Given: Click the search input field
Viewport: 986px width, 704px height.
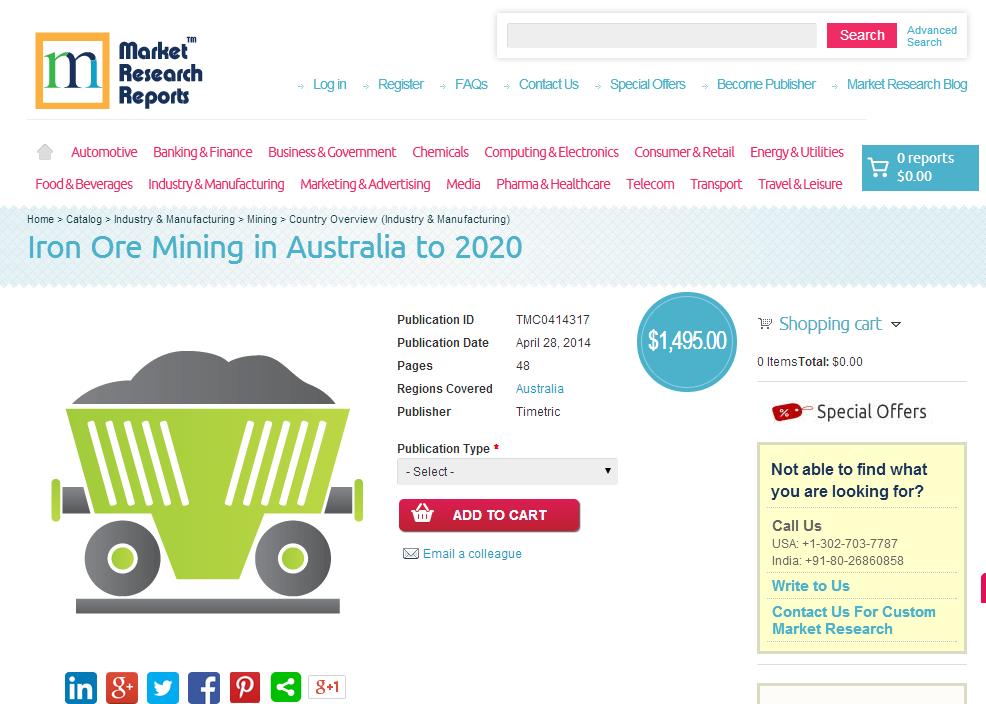Looking at the screenshot, I should (662, 35).
